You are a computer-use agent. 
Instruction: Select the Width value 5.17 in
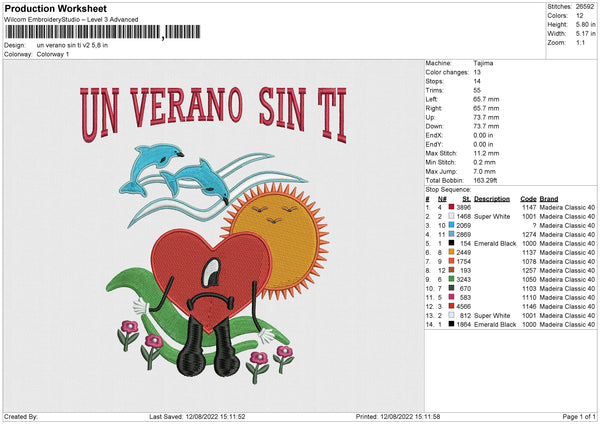point(585,34)
